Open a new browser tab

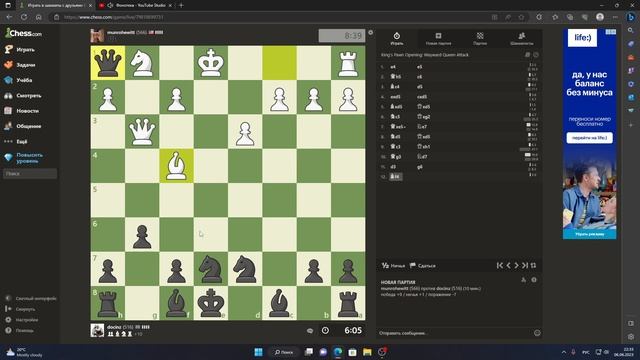(x=181, y=5)
